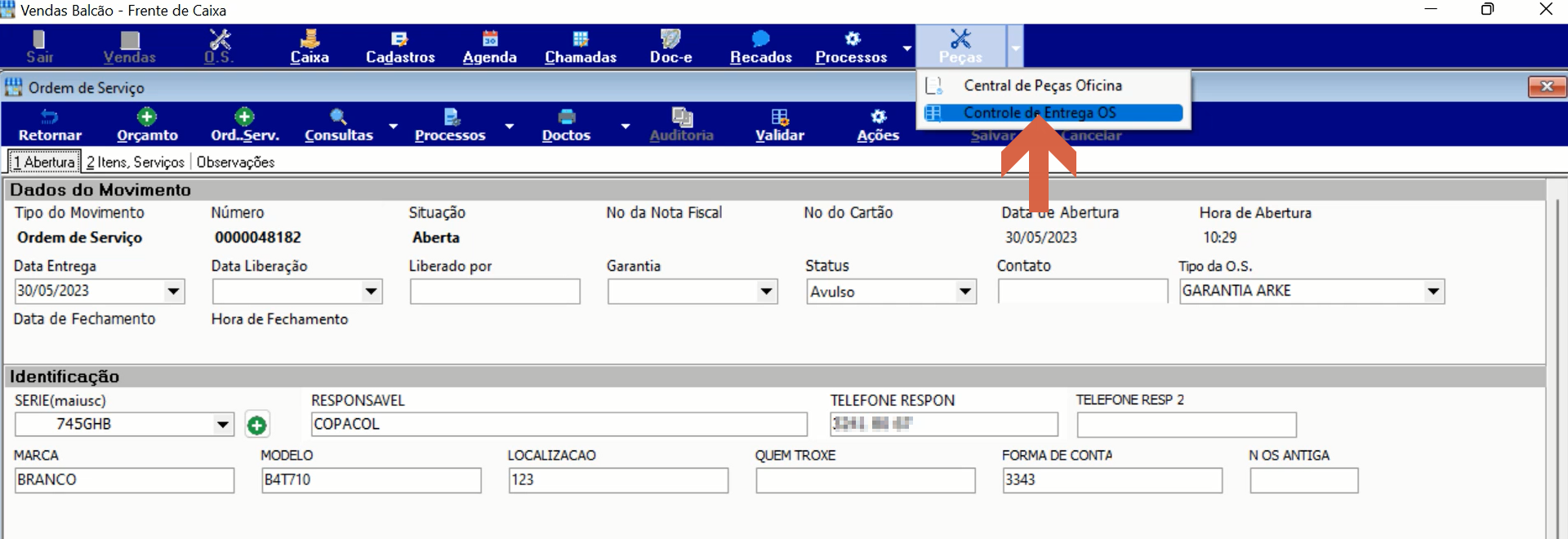The image size is (1568, 539).
Task: Open Processos in the OS toolbar
Action: [x=450, y=126]
